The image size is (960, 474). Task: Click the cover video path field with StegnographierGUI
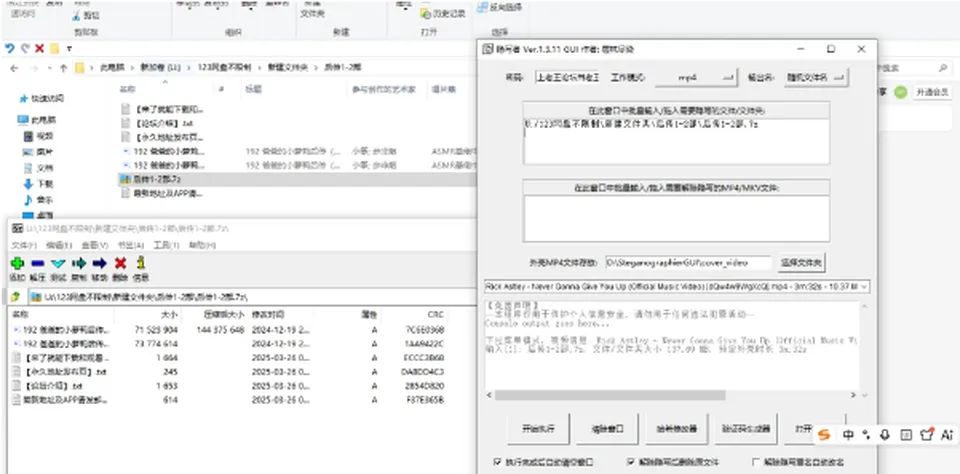tap(689, 263)
